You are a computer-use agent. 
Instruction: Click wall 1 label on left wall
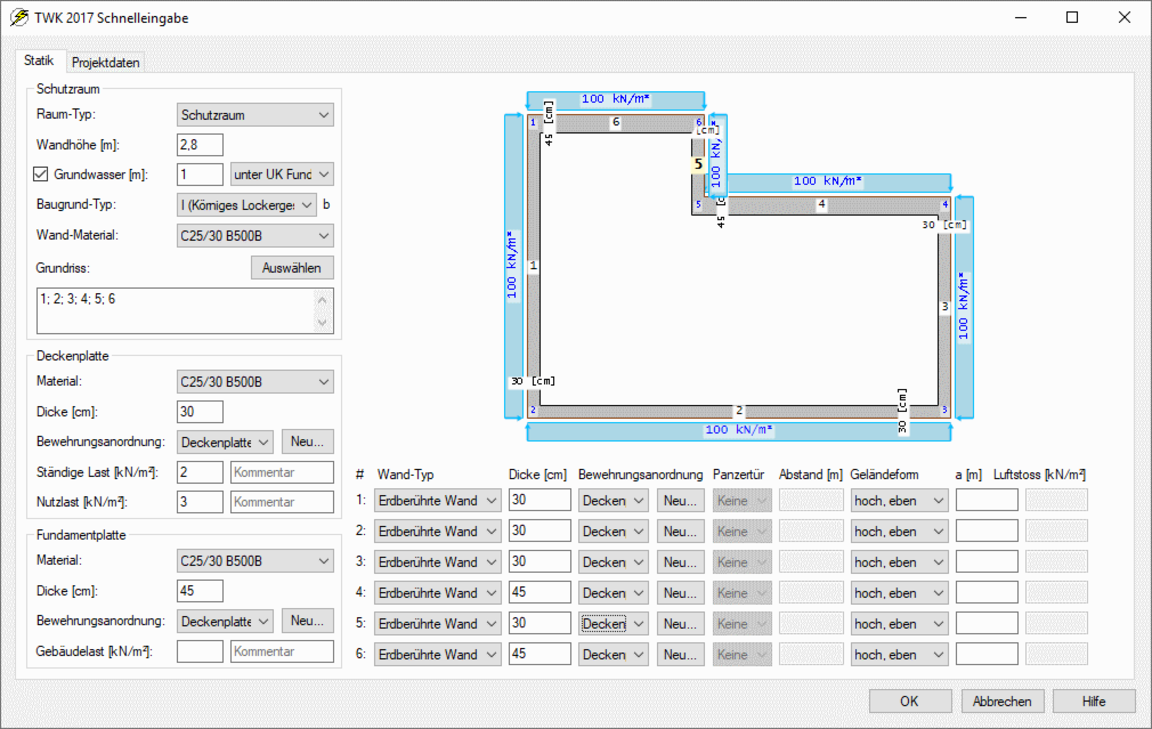(x=533, y=266)
